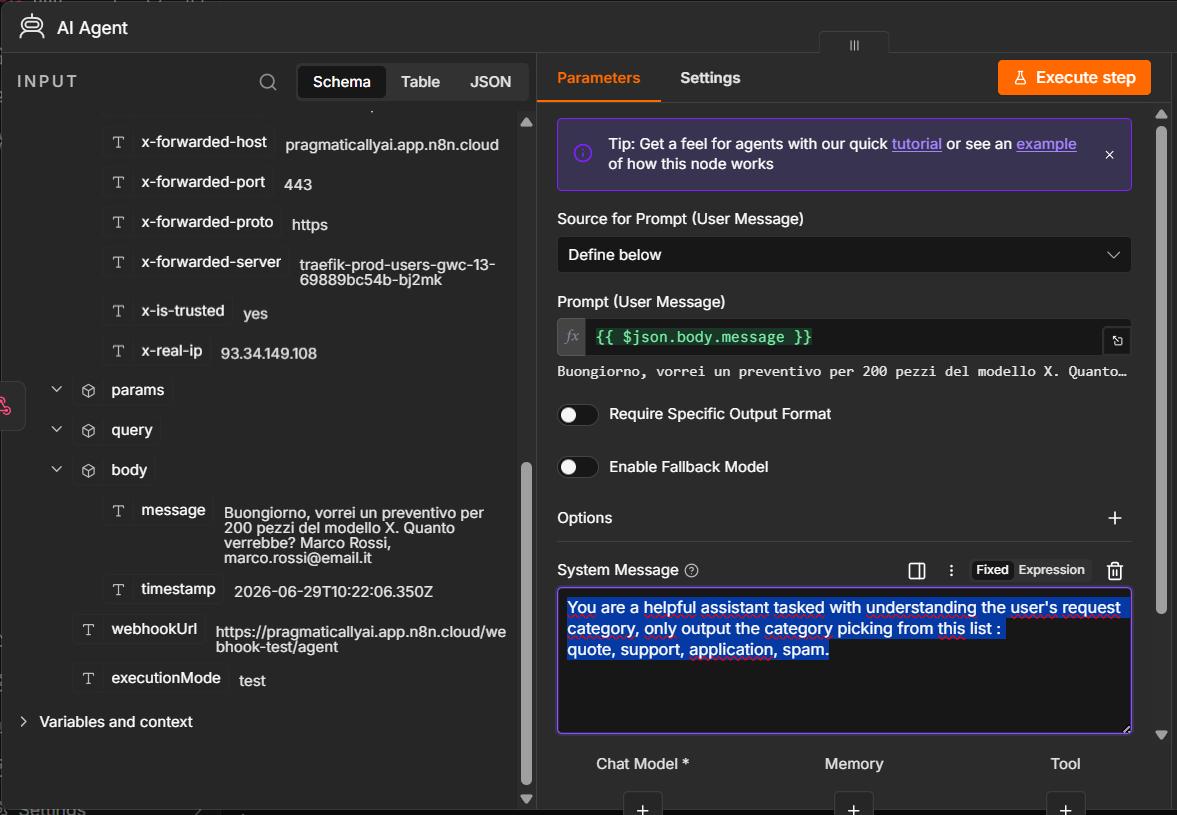Click the AI Agent robot icon
This screenshot has height=815, width=1177.
32,27
